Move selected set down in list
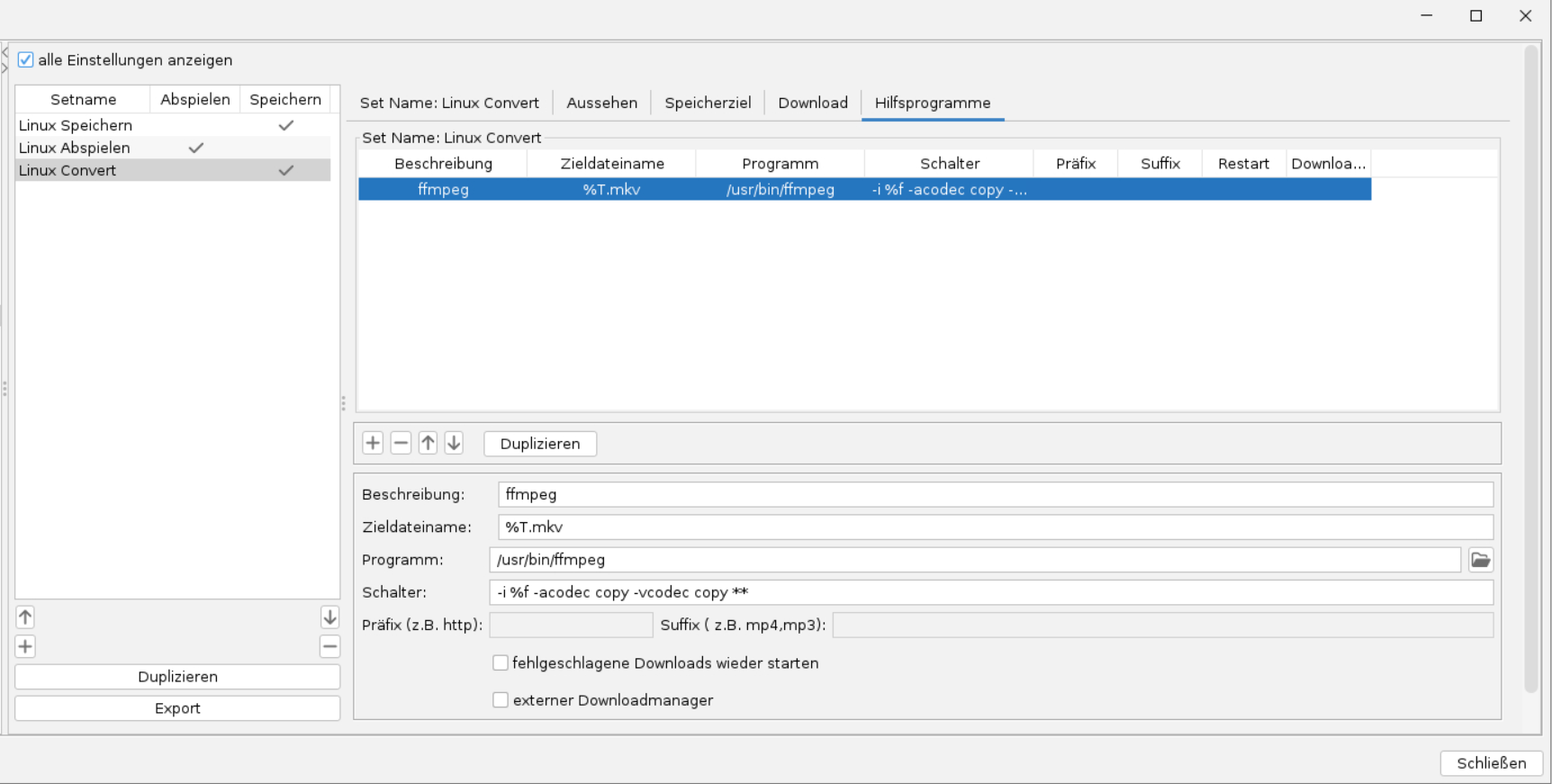Viewport: 1552px width, 784px height. click(x=329, y=617)
